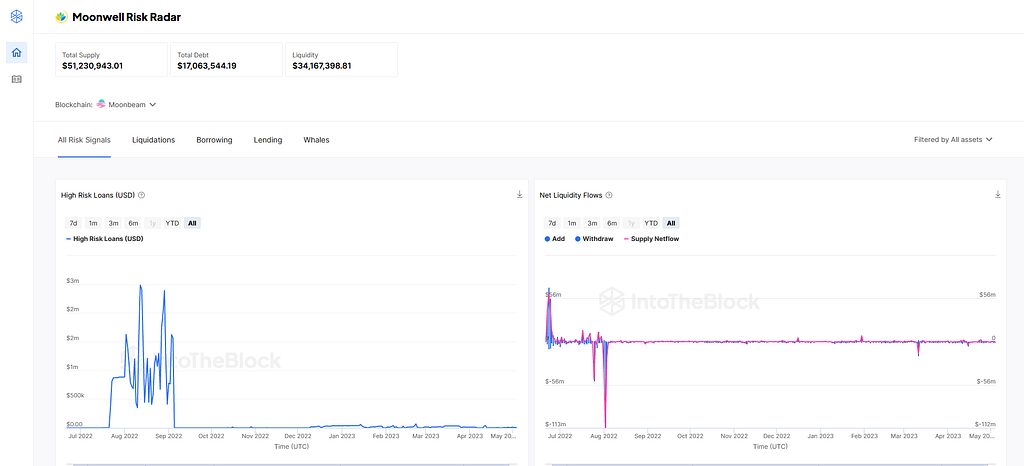The width and height of the screenshot is (1024, 466).
Task: Set High Risk Loans chart range to 7d
Action: pyautogui.click(x=73, y=223)
